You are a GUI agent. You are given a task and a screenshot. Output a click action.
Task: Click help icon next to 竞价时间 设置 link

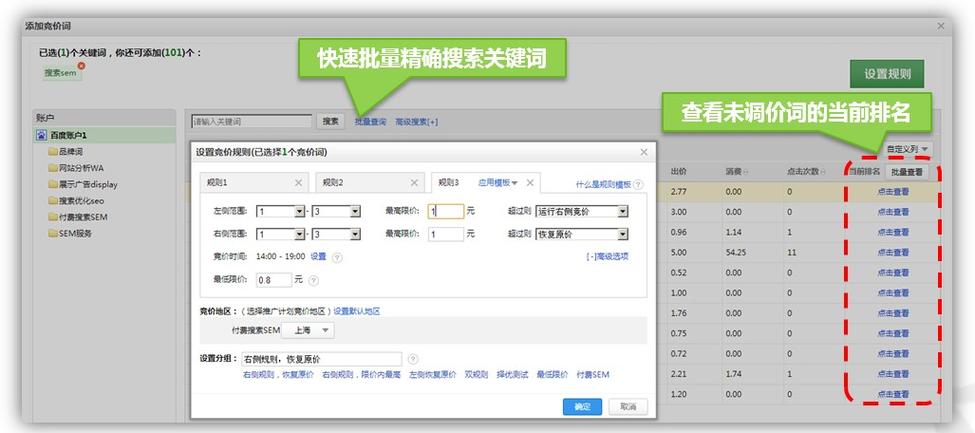(337, 256)
